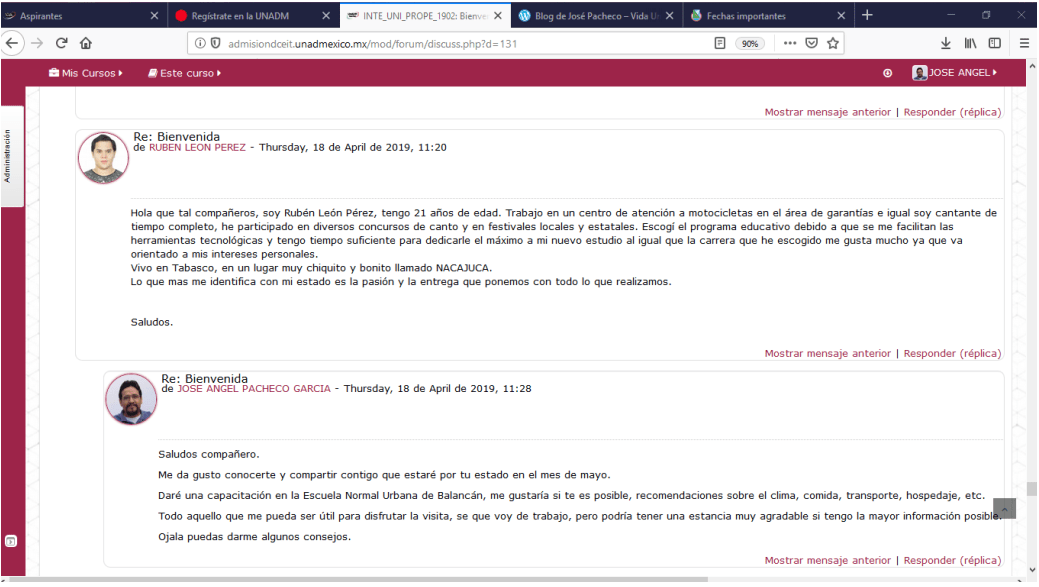
Task: Open the sidebar view icon
Action: 994,43
